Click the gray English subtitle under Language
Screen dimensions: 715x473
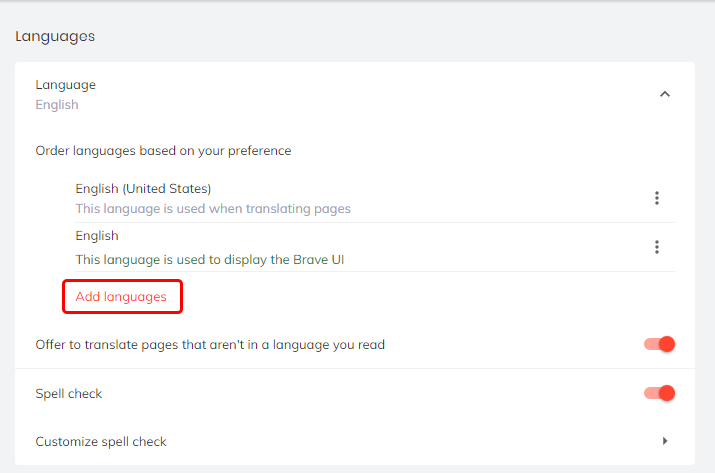click(57, 105)
